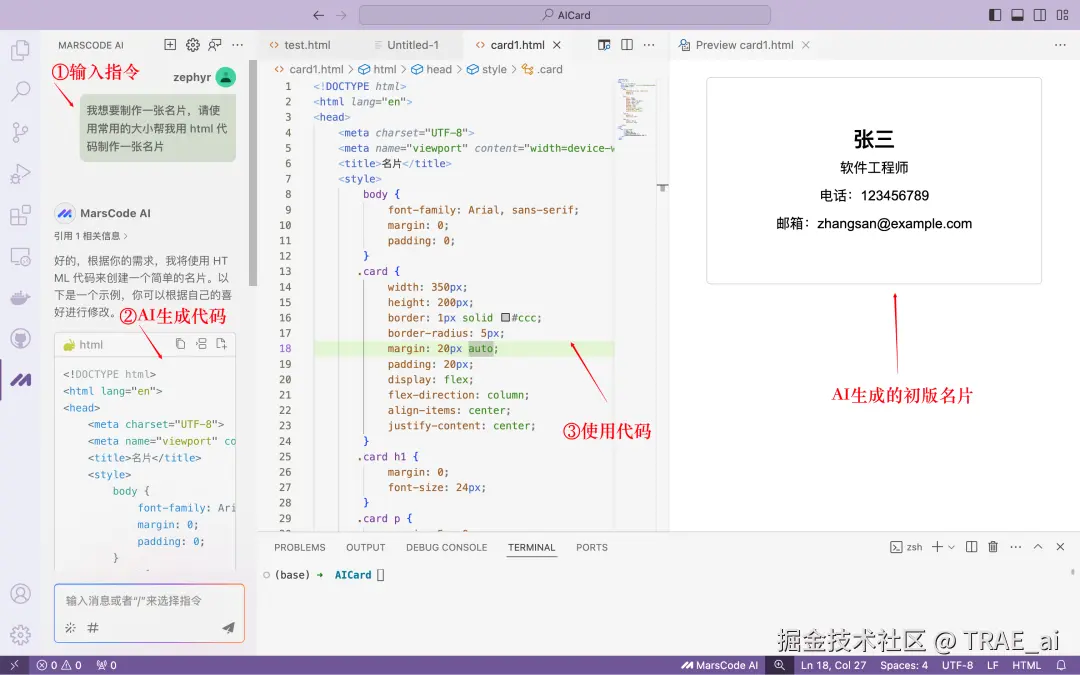The image size is (1080, 675).
Task: Open the Explorer view in activity bar
Action: click(x=21, y=50)
